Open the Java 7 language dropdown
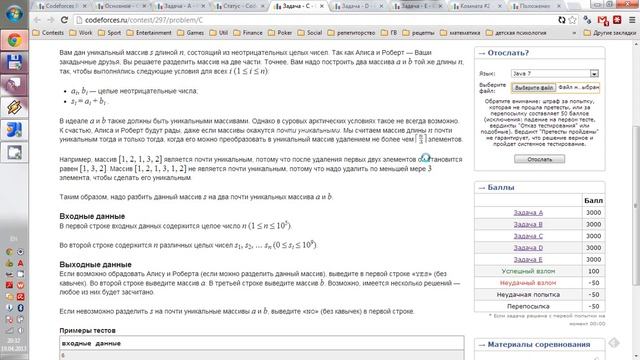The height and width of the screenshot is (360, 640). click(555, 73)
